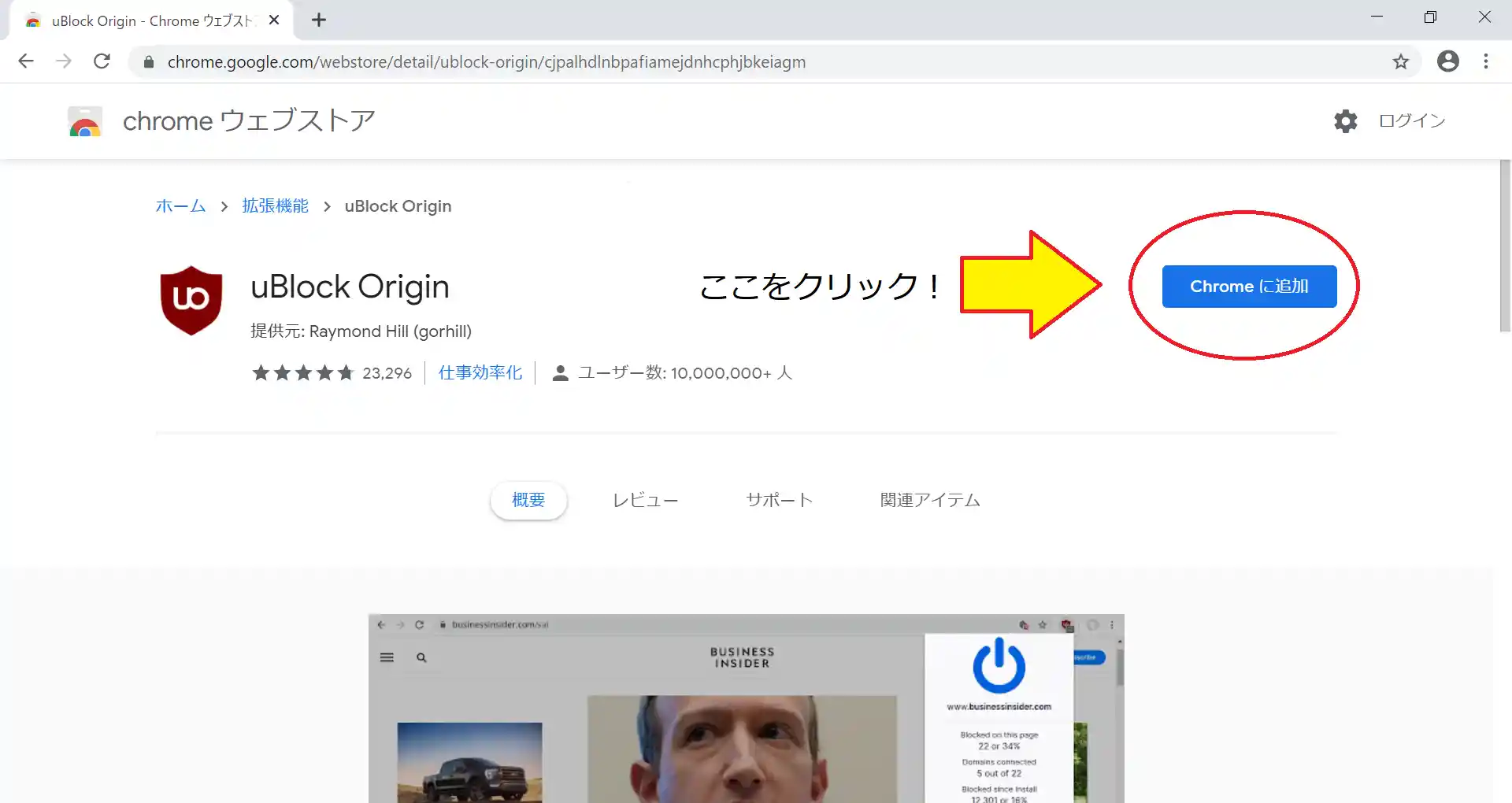Click the chrome ウェブストア title
This screenshot has width=1512, height=803.
[249, 121]
